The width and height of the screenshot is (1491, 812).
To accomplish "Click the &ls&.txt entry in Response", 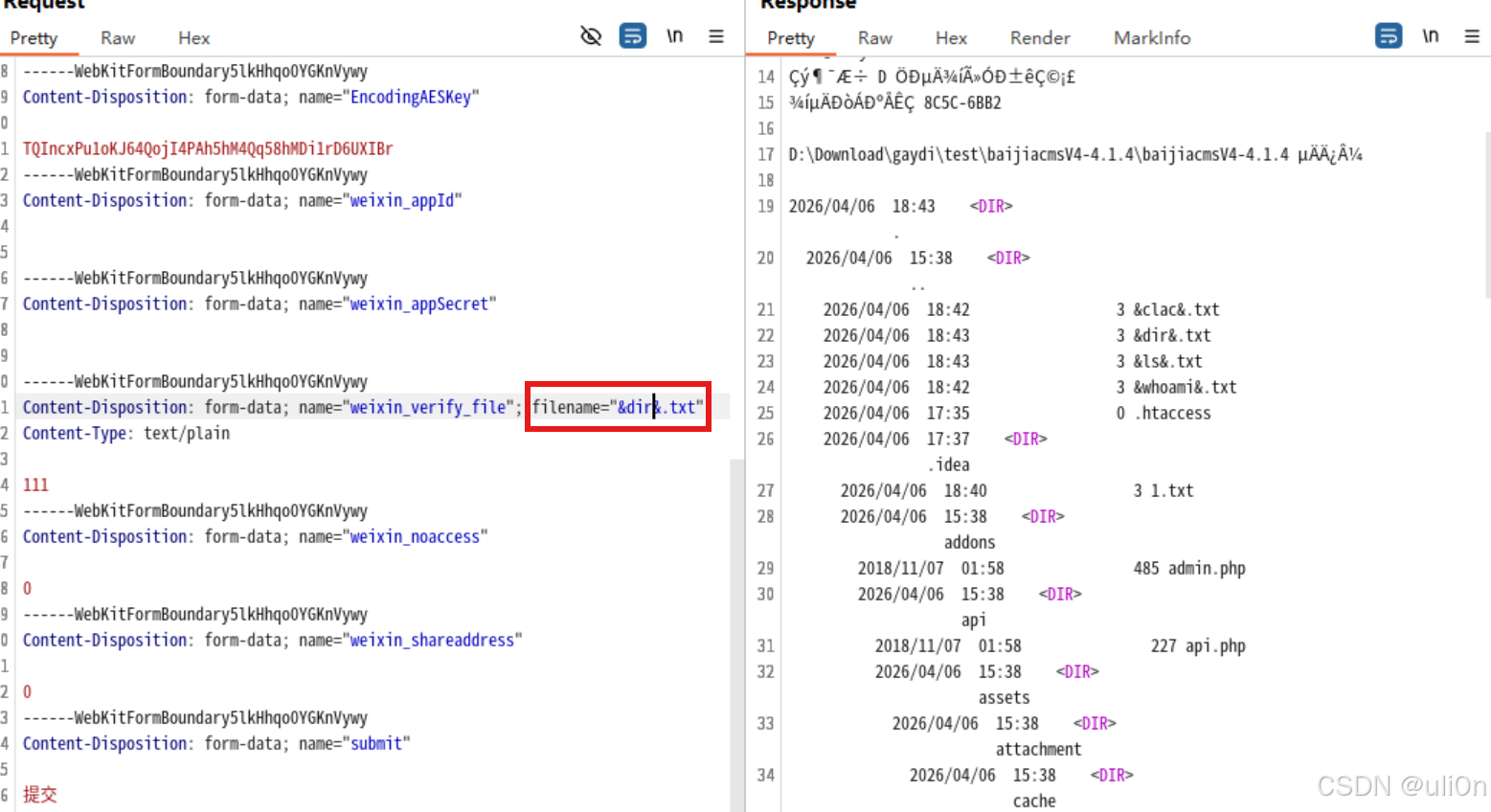I will 1168,361.
